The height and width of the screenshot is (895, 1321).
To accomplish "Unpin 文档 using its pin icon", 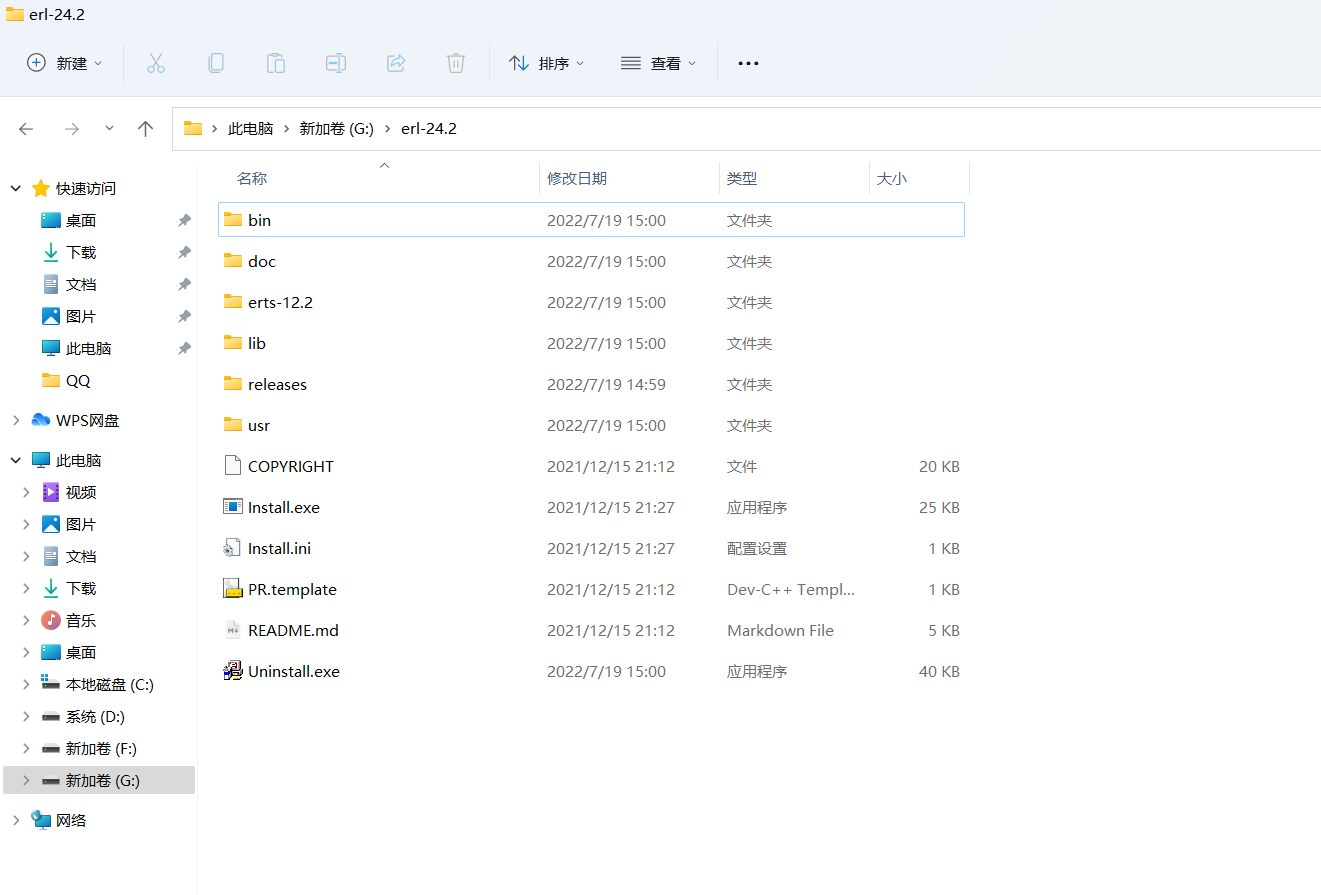I will point(184,284).
